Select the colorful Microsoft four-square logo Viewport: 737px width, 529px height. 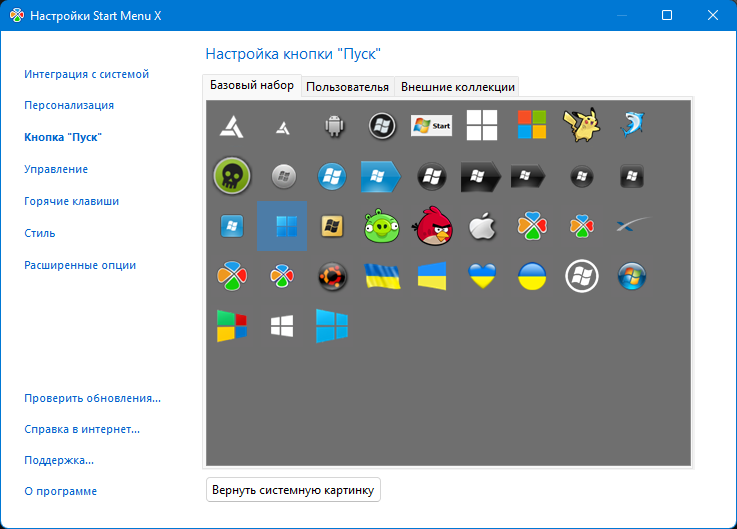(532, 125)
